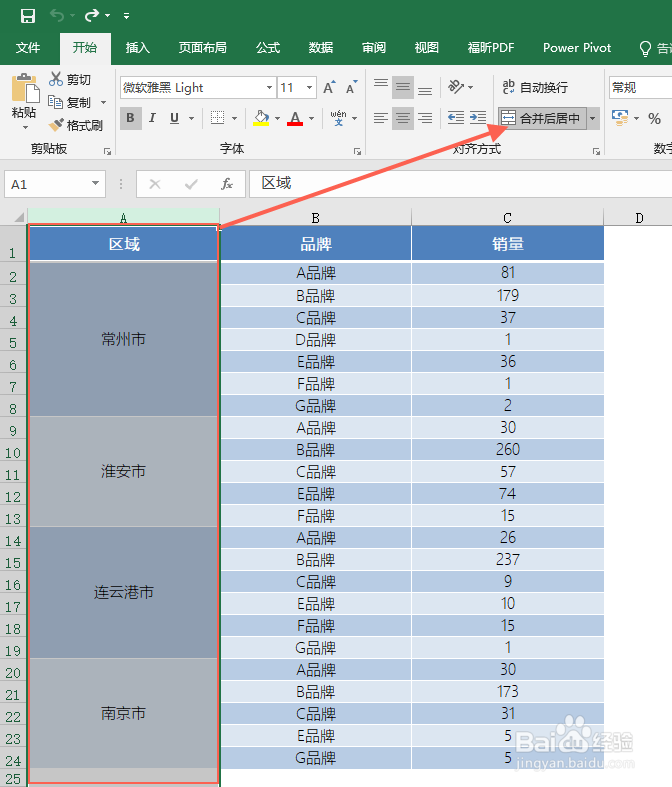Open the 剪贴板 clipboard dialog launcher
Screen dimensions: 672x787
point(107,151)
